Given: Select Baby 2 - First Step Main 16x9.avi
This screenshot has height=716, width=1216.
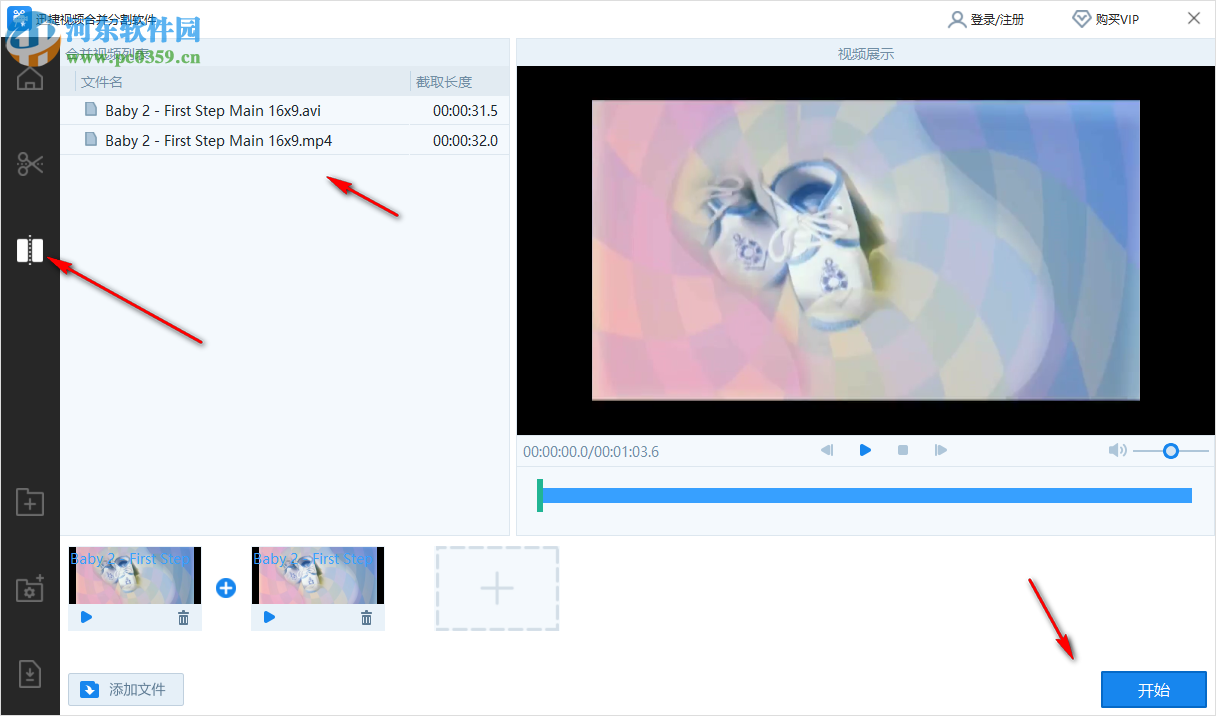Looking at the screenshot, I should [x=213, y=111].
